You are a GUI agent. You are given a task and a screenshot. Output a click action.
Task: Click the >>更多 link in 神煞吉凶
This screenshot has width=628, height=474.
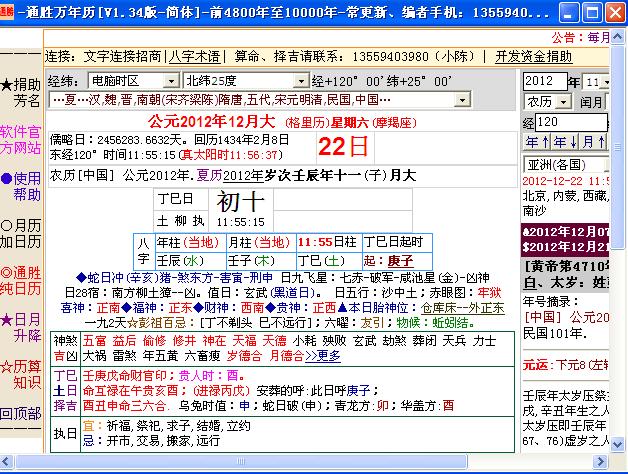(x=323, y=356)
